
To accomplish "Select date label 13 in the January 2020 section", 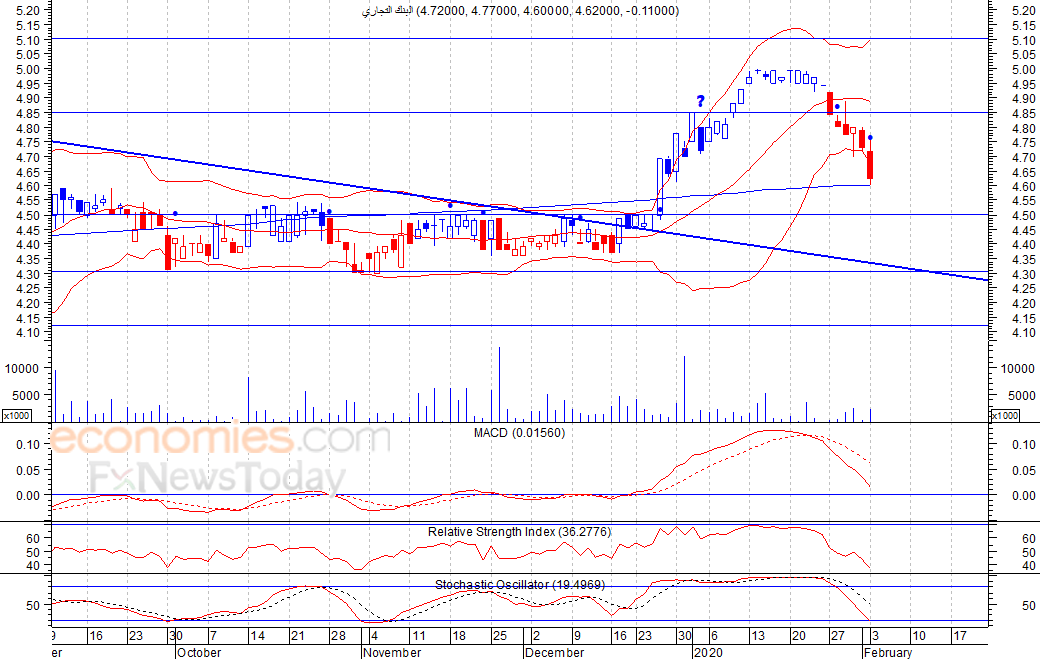I will 757,636.
